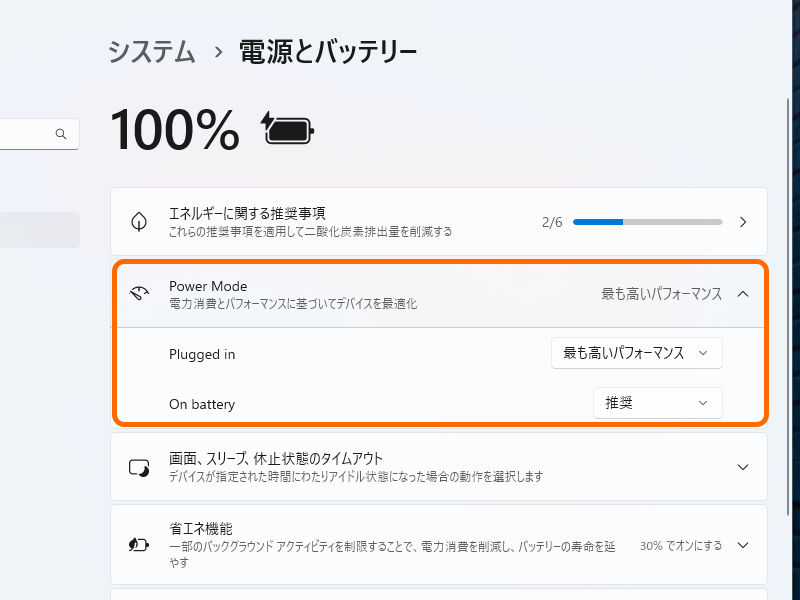Screen dimensions: 800x600
Task: Click the magnifier icon in the sidebar search box
Action: 61,133
